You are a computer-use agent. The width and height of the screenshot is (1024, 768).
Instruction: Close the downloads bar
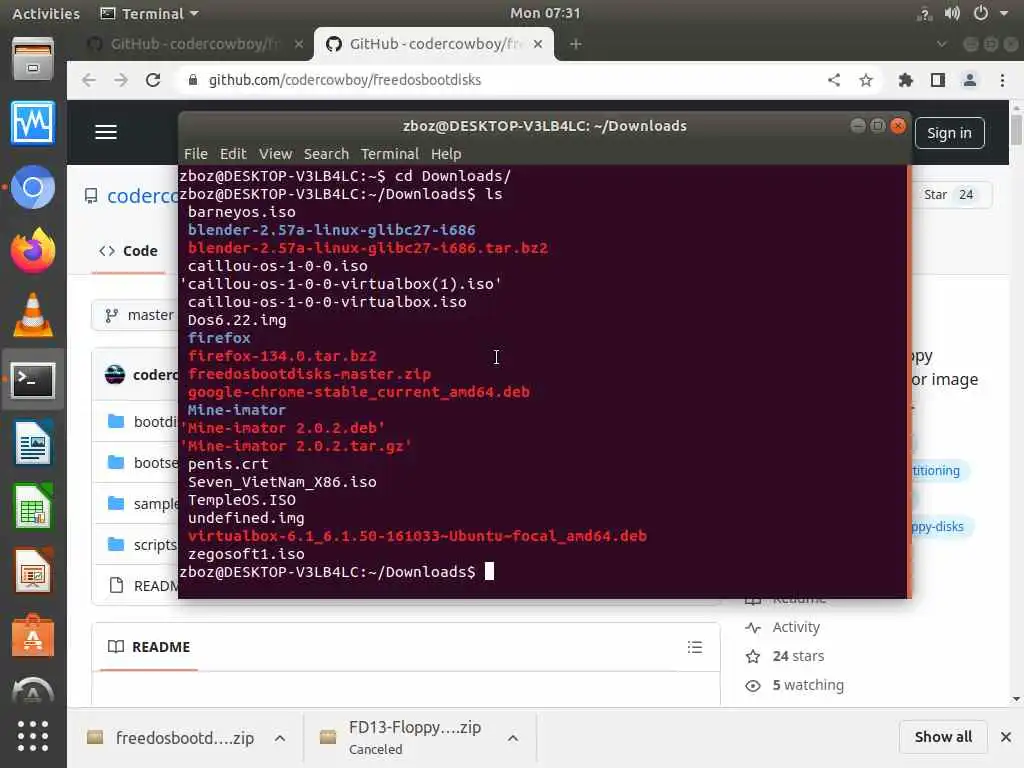click(1006, 737)
